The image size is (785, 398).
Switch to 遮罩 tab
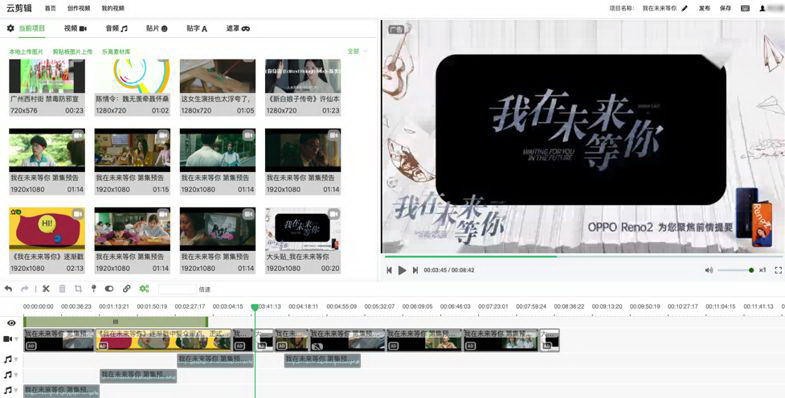(x=238, y=29)
